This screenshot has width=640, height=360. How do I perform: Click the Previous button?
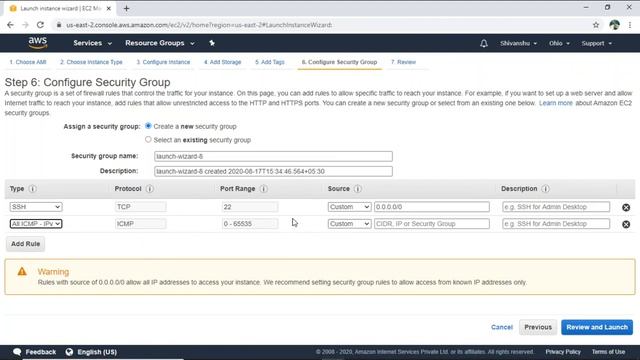point(538,327)
